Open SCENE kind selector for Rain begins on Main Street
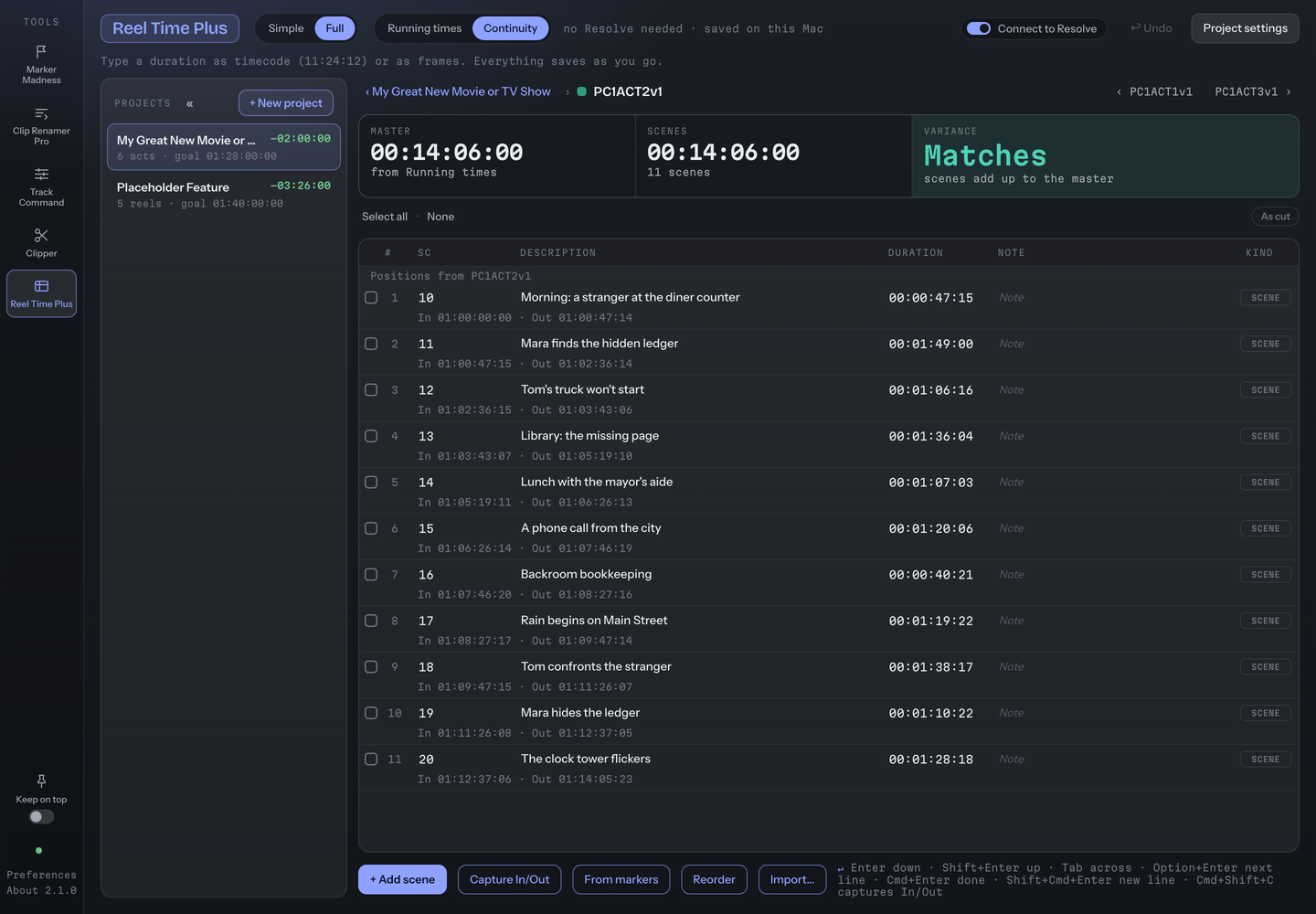 click(x=1265, y=621)
